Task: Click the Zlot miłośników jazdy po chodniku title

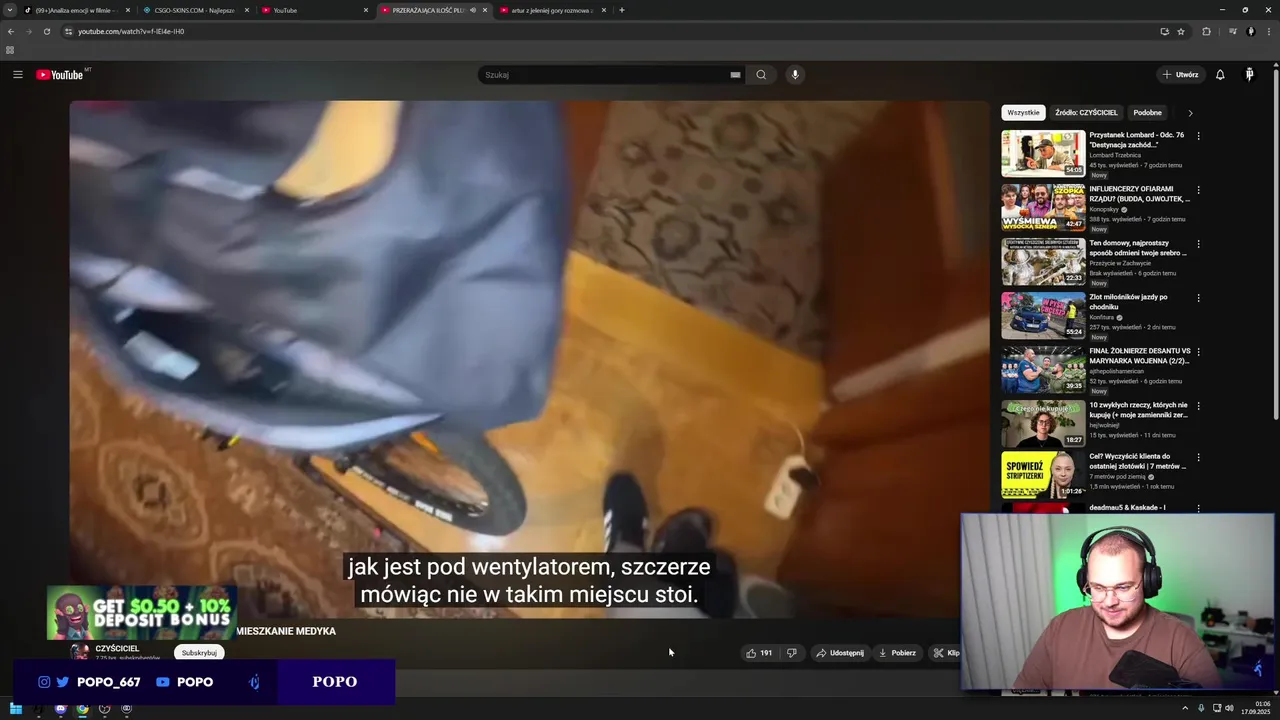Action: coord(1128,302)
